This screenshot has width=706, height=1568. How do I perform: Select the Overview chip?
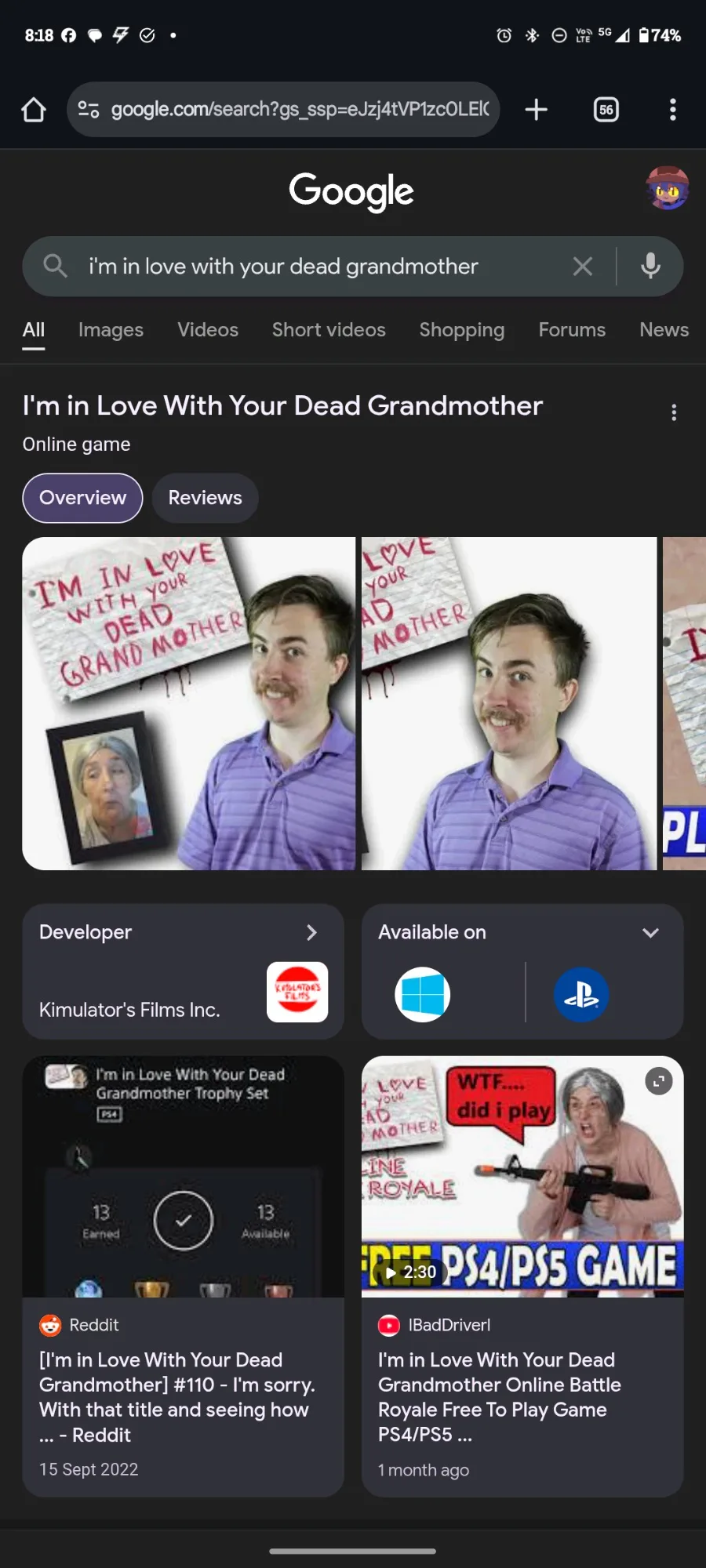[82, 498]
